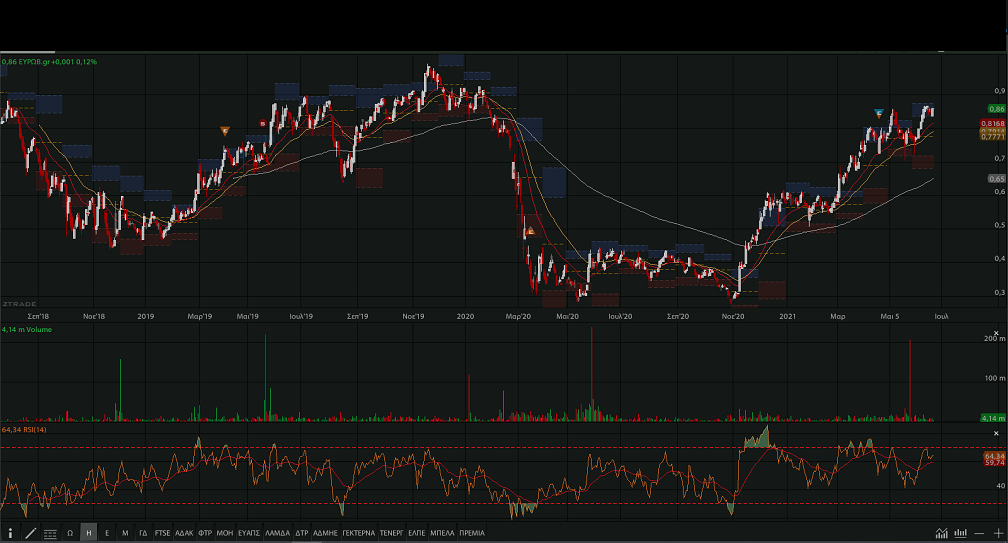Toggle the H timeframe button
This screenshot has height=543, width=1008.
[x=89, y=534]
